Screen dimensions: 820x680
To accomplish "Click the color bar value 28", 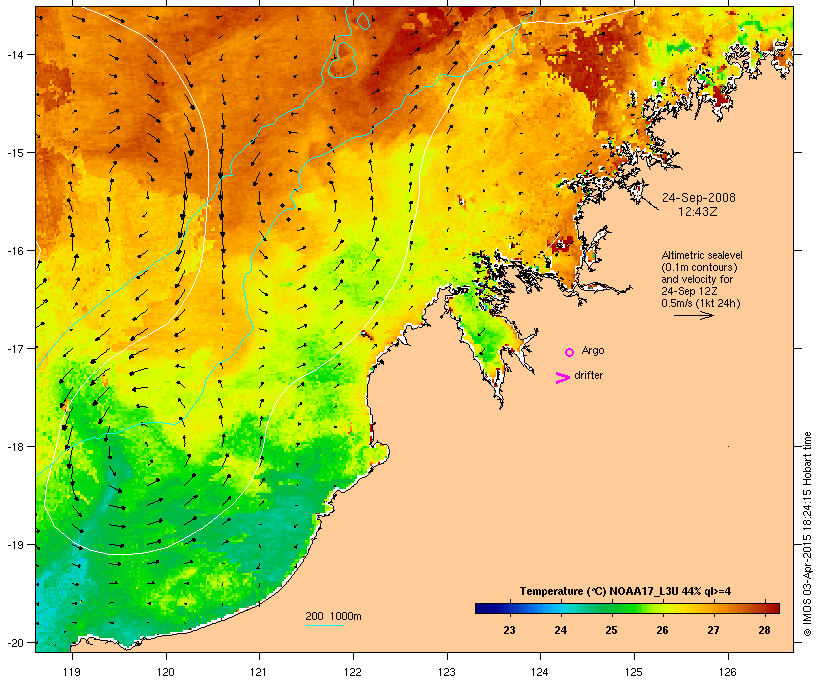I will tap(765, 630).
